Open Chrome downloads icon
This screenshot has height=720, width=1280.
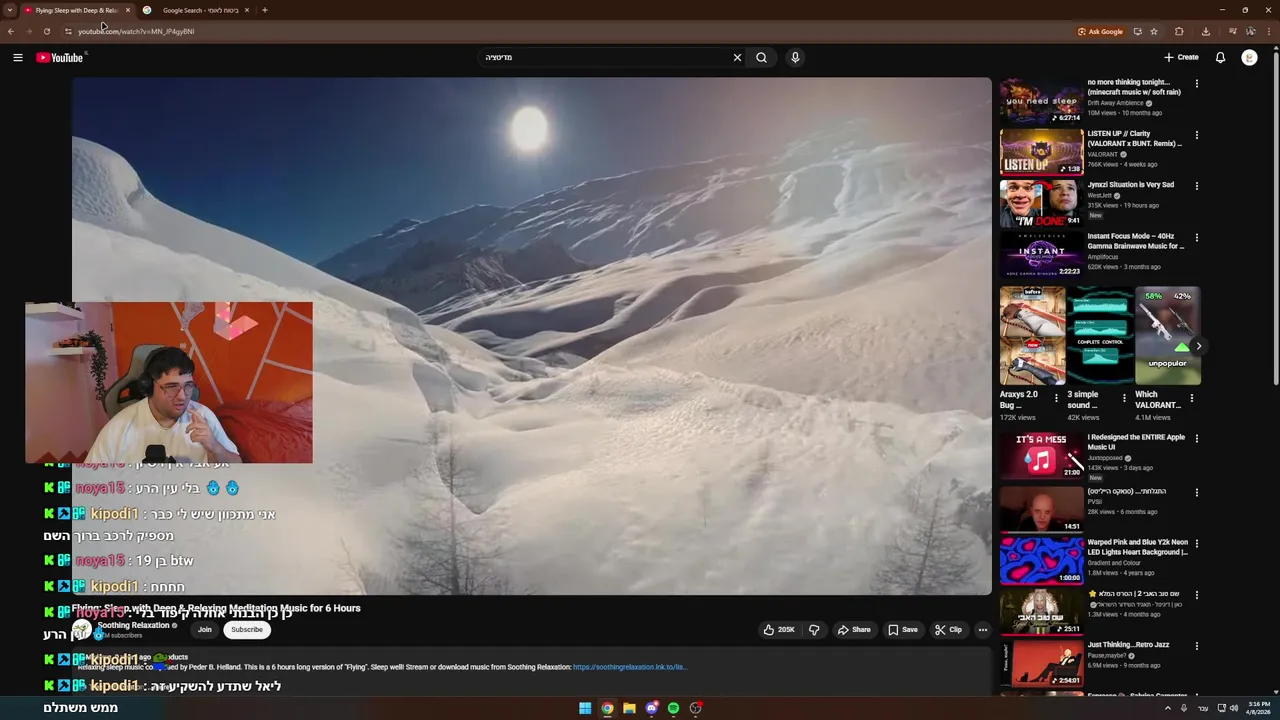click(x=1206, y=31)
